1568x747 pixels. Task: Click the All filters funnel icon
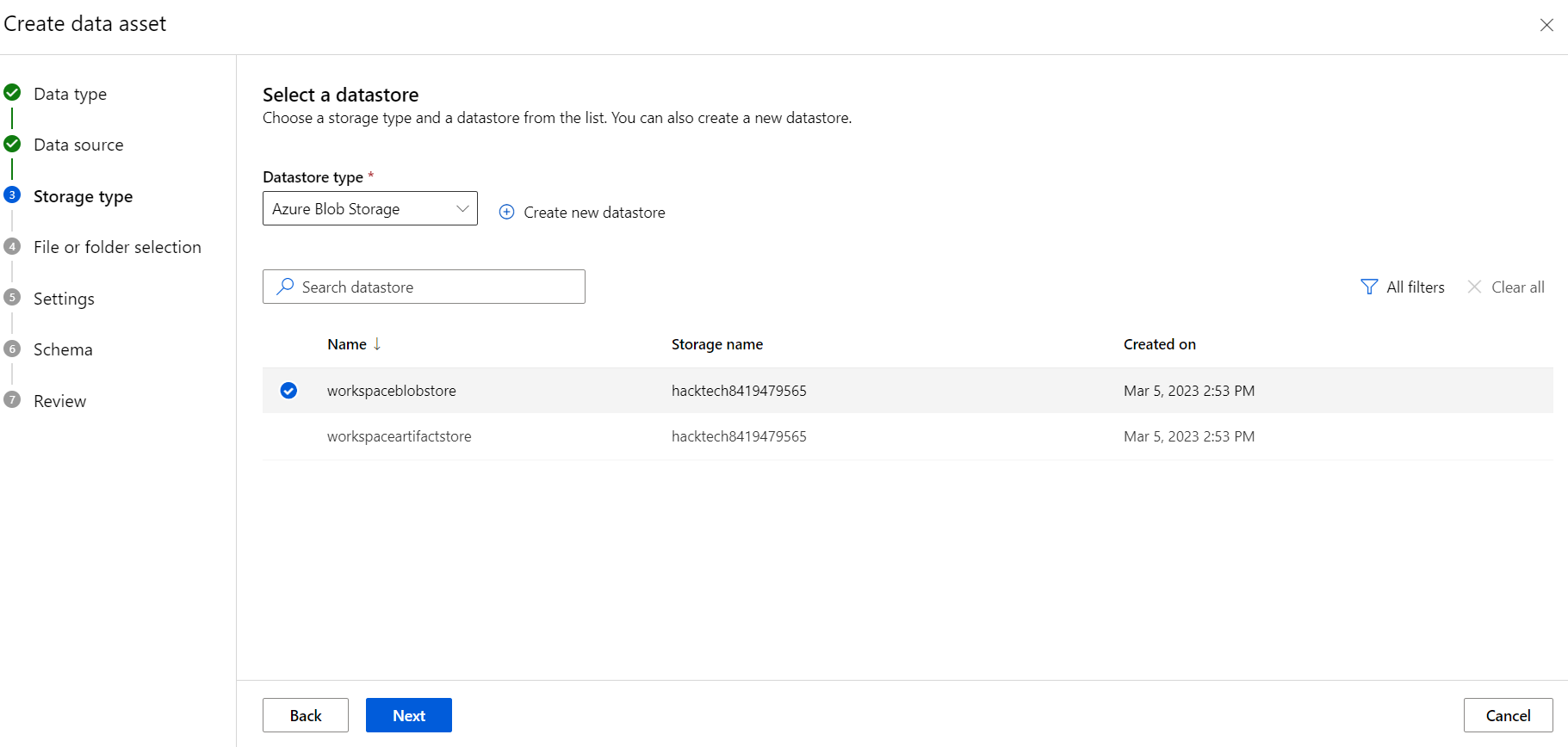click(1368, 287)
